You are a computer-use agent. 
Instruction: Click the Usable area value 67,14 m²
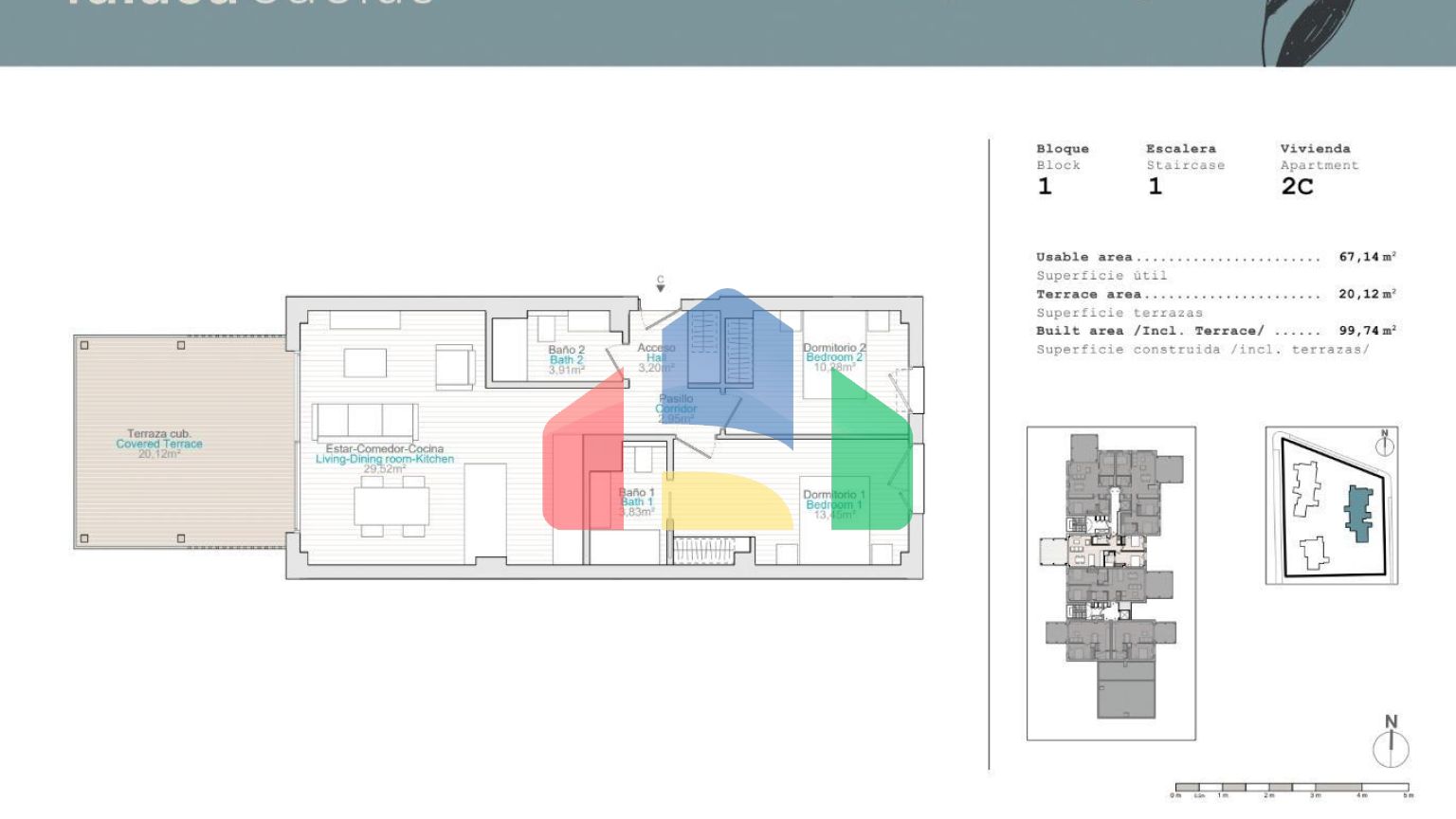tap(1366, 257)
